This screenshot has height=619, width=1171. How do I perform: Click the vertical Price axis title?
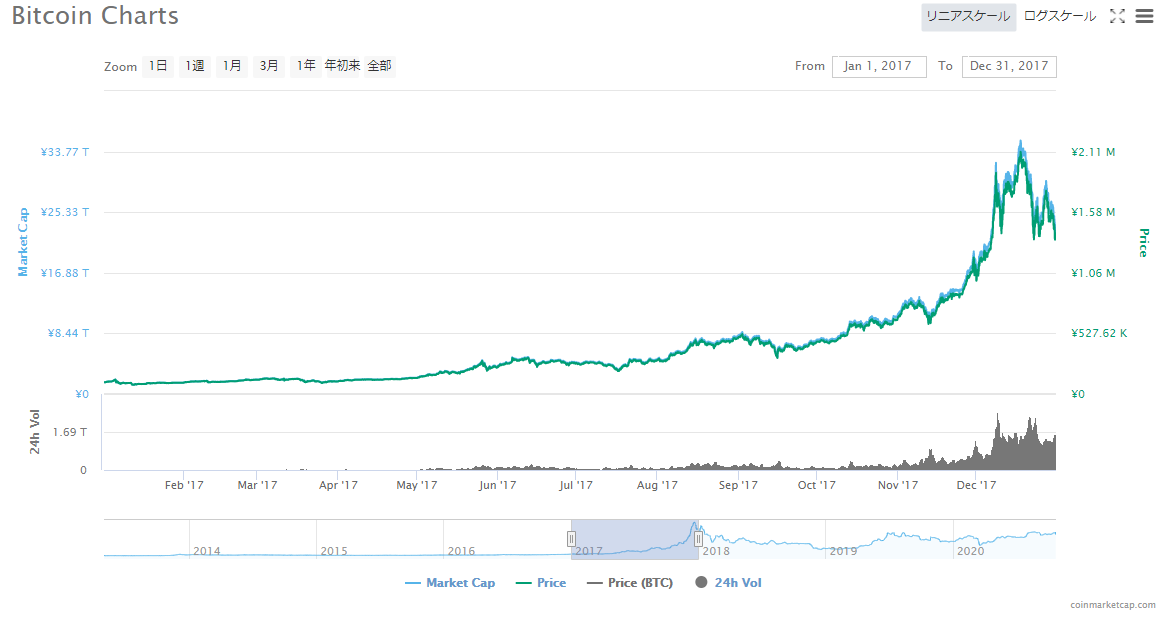(x=1143, y=243)
